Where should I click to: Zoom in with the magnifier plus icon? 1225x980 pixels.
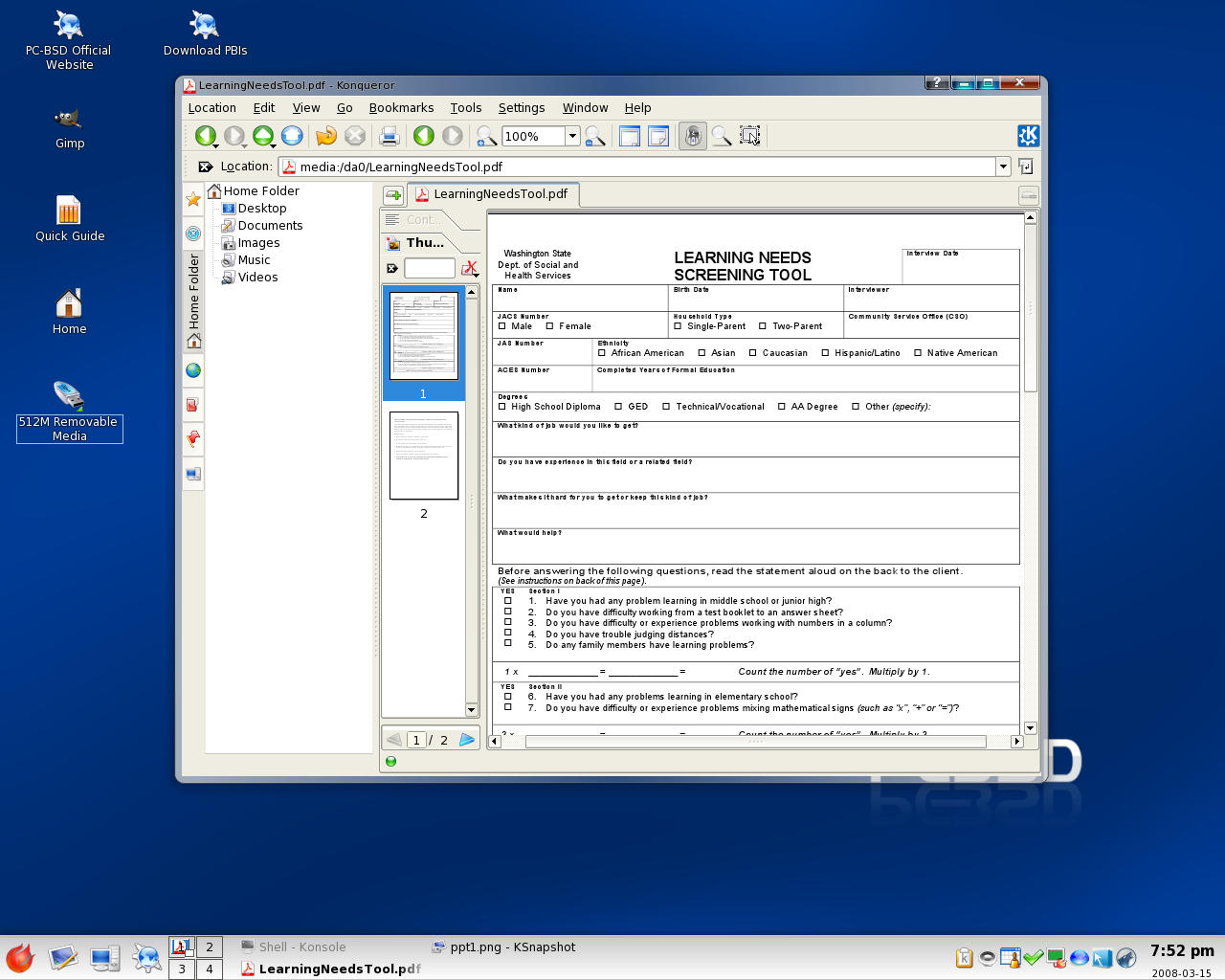pyautogui.click(x=487, y=136)
